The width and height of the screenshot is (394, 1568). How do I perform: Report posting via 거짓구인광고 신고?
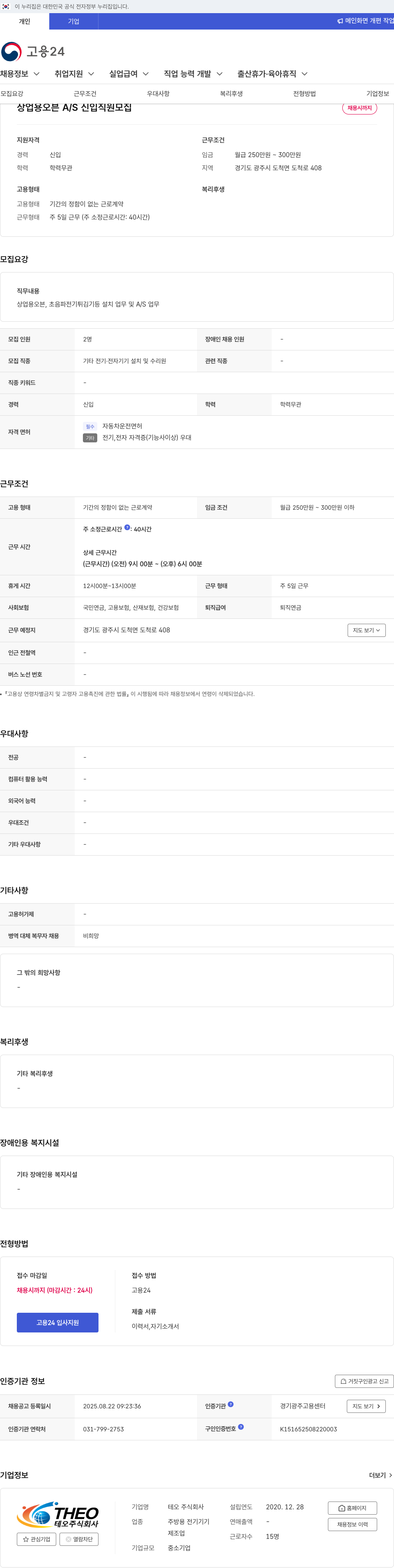tap(364, 1381)
